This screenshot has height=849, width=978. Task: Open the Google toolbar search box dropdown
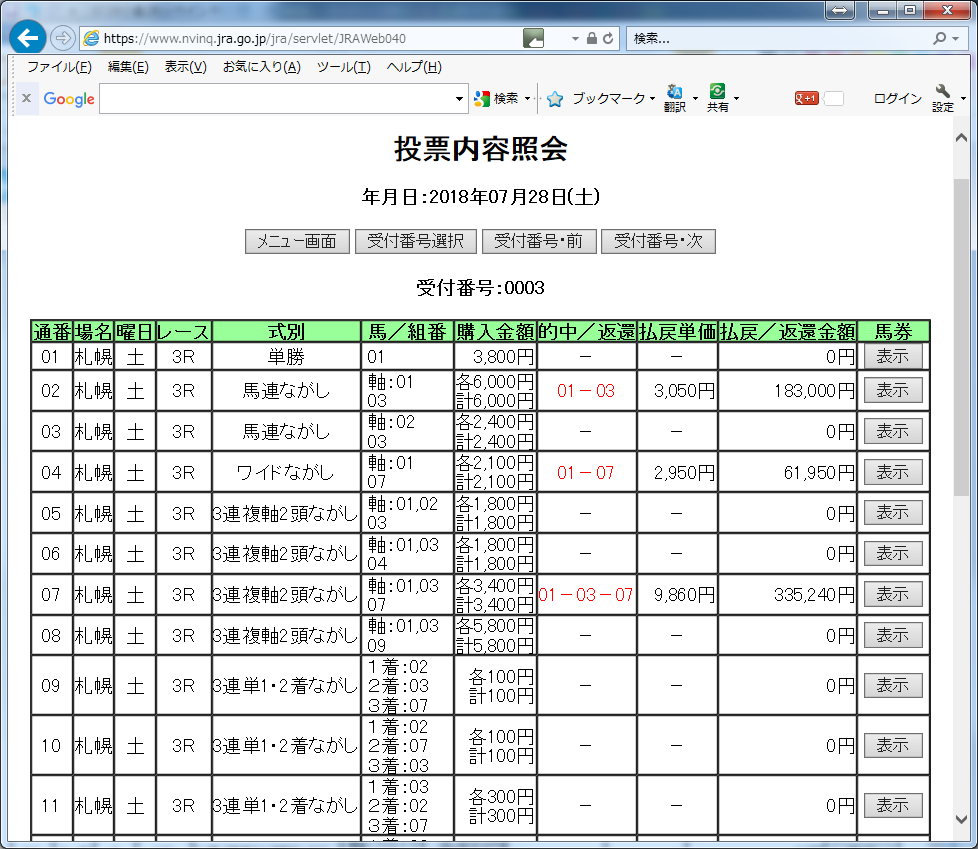click(460, 99)
